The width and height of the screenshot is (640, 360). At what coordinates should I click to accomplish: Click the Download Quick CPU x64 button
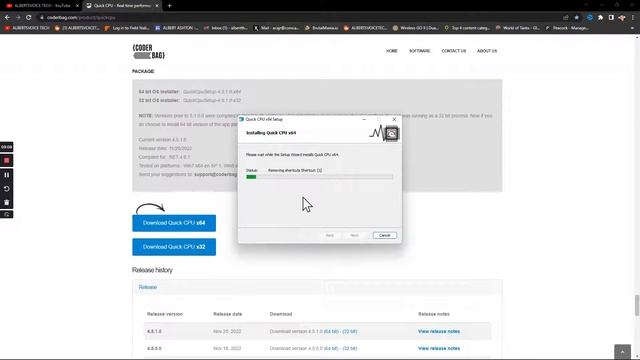pos(174,223)
